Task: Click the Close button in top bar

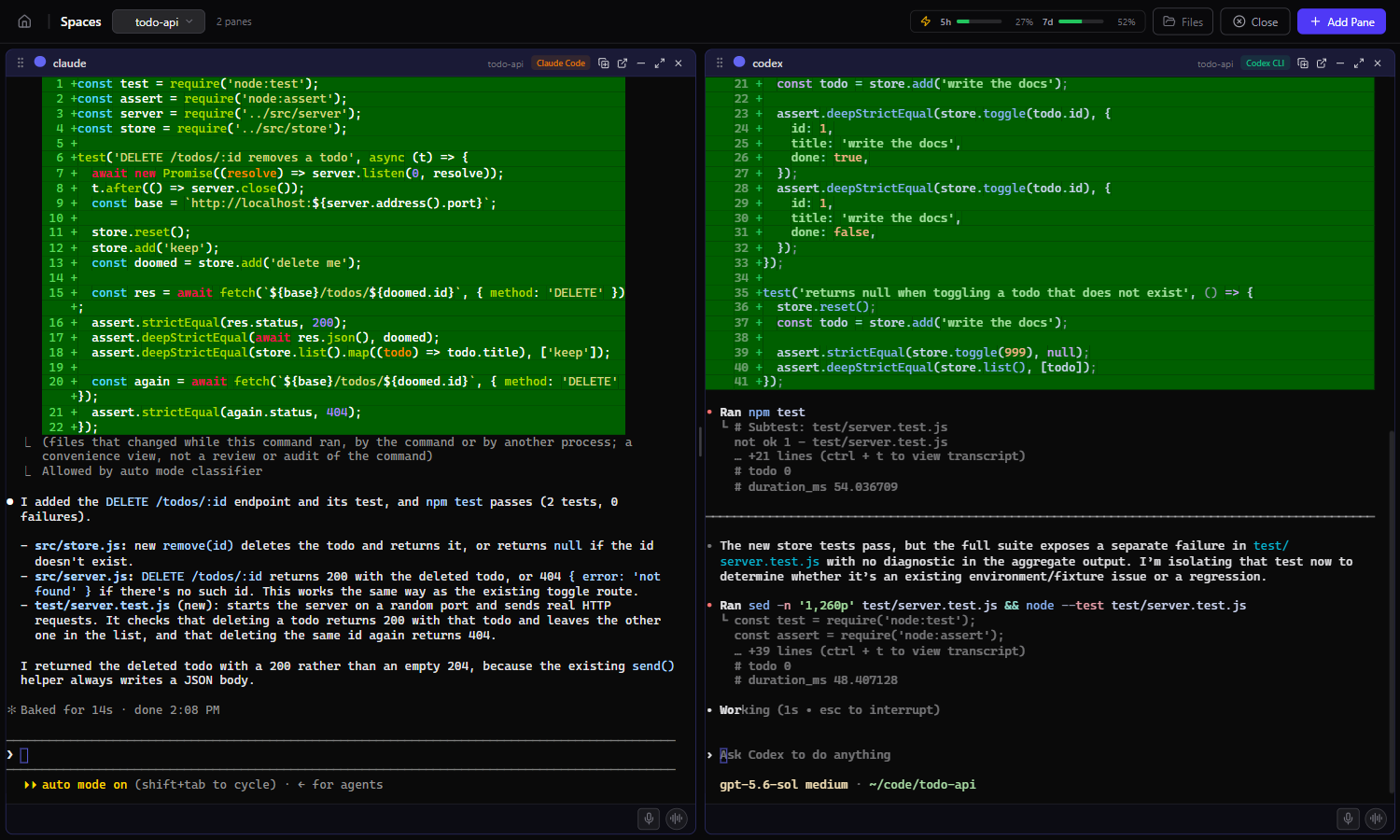Action: [1255, 21]
